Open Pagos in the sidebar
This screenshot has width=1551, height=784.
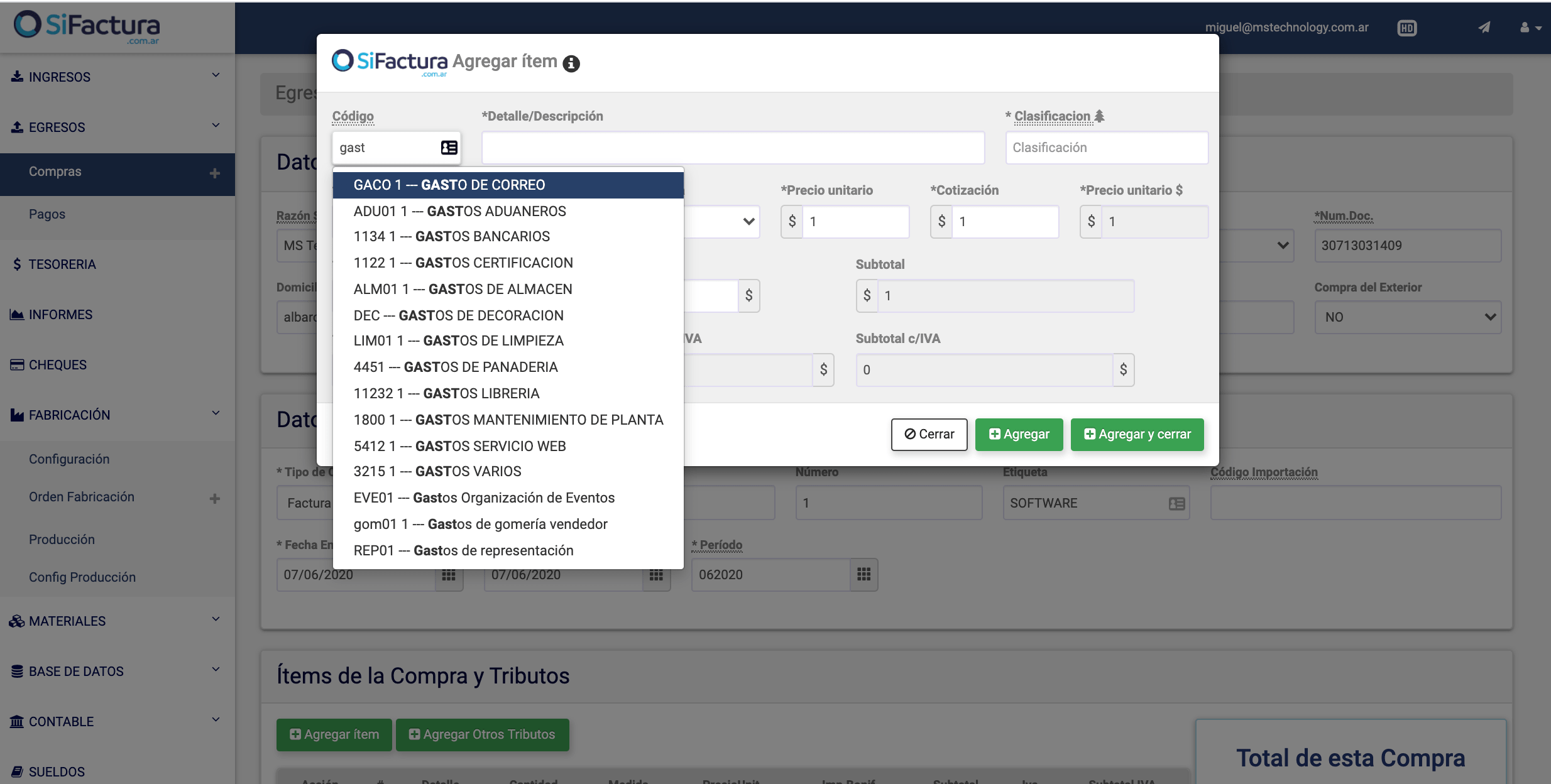pos(47,214)
